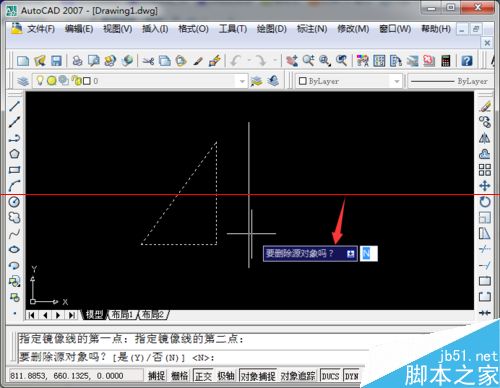Screen dimensions: 500x388
Task: Click the Print (plot) icon
Action: tap(78, 61)
